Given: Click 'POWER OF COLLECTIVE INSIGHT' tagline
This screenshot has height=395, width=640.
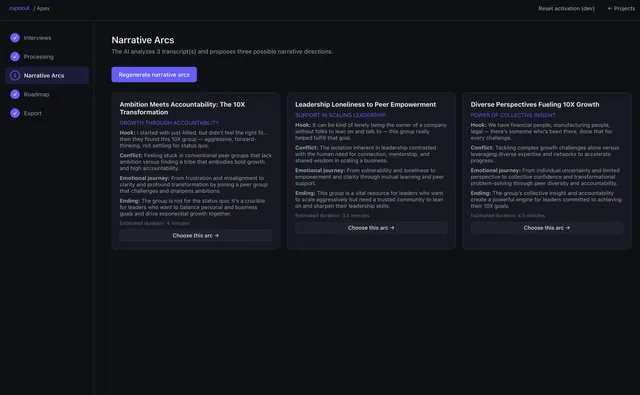Looking at the screenshot, I should (x=513, y=115).
